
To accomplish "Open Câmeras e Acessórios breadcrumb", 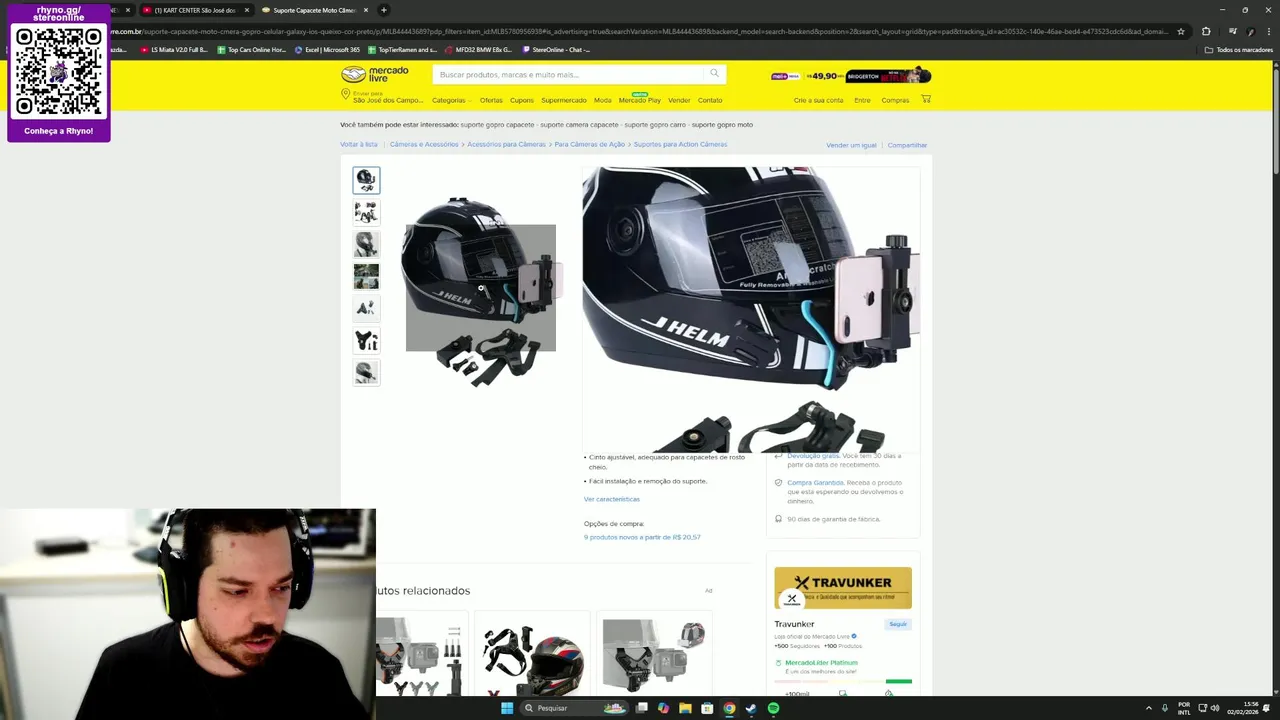I will [x=424, y=144].
